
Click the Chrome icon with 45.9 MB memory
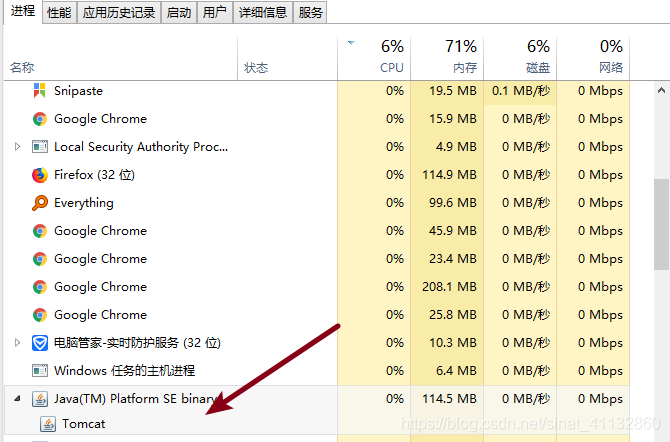[x=40, y=231]
